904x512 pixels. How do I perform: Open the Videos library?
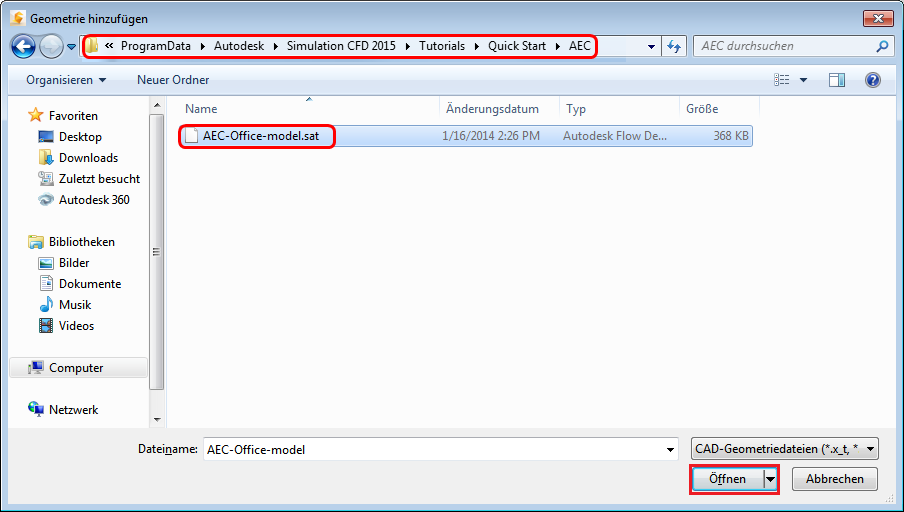click(x=76, y=326)
